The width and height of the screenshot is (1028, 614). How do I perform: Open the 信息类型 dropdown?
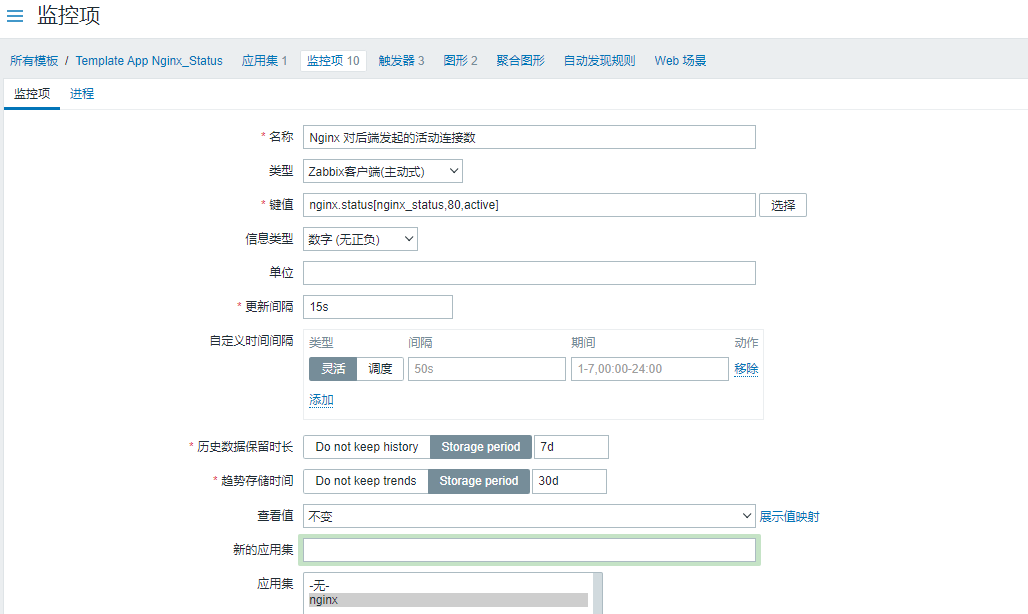pyautogui.click(x=360, y=239)
